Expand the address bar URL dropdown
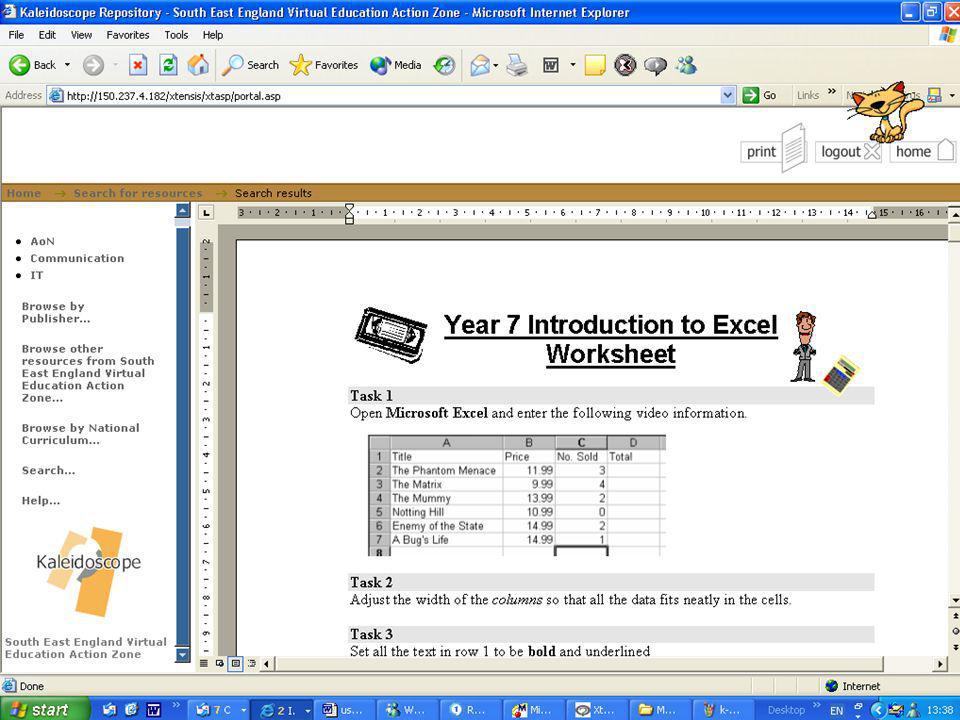The width and height of the screenshot is (960, 720). (727, 96)
